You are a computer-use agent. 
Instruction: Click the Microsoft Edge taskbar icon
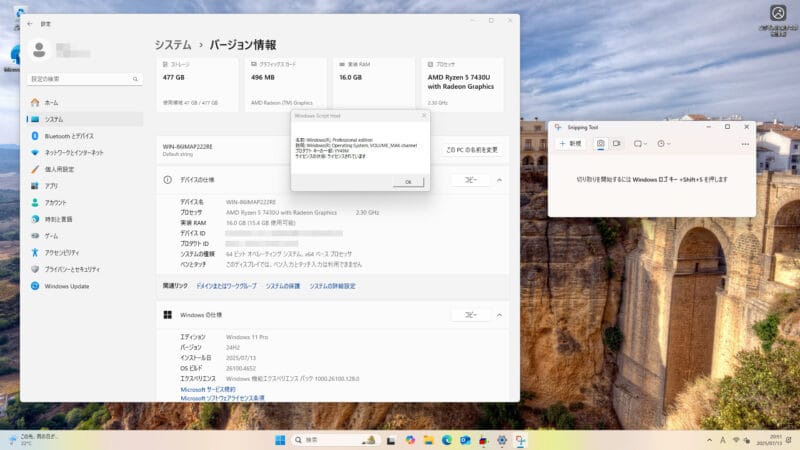pyautogui.click(x=446, y=440)
